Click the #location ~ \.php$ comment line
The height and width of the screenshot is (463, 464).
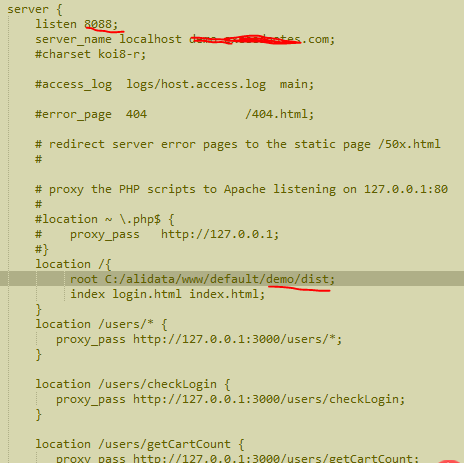(105, 219)
